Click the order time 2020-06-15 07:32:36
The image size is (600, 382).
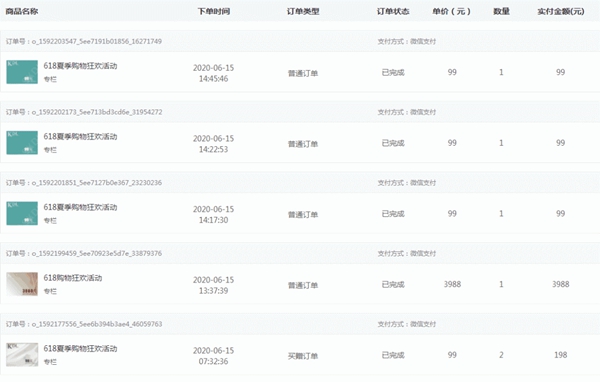click(214, 356)
